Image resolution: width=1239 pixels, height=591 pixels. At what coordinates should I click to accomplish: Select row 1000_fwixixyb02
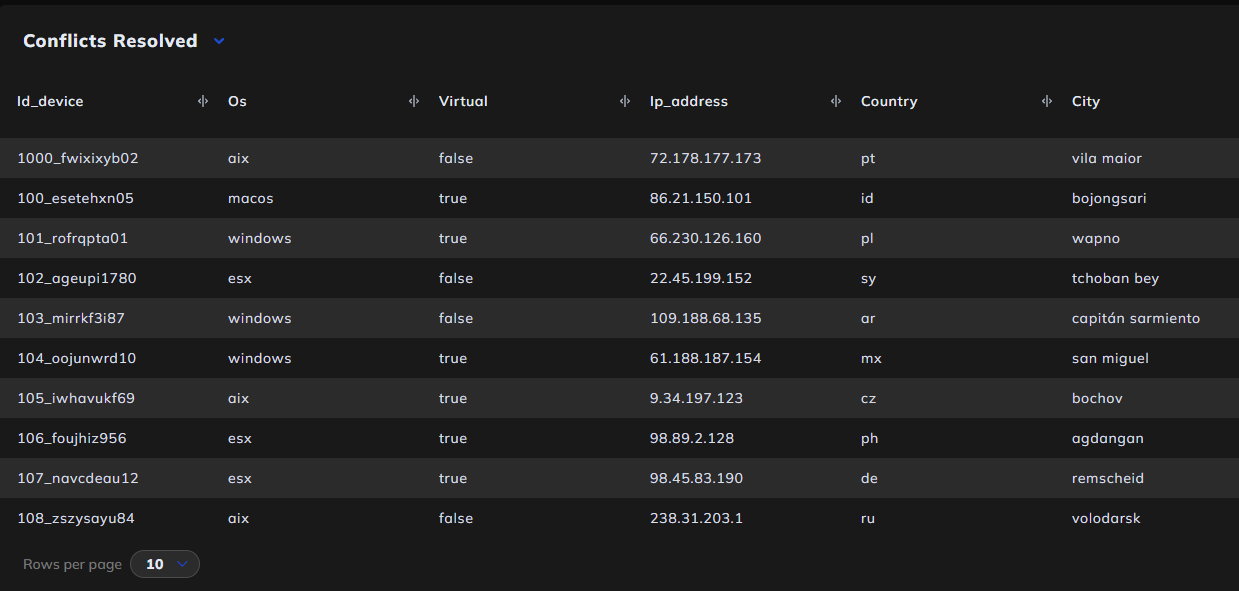tap(619, 158)
